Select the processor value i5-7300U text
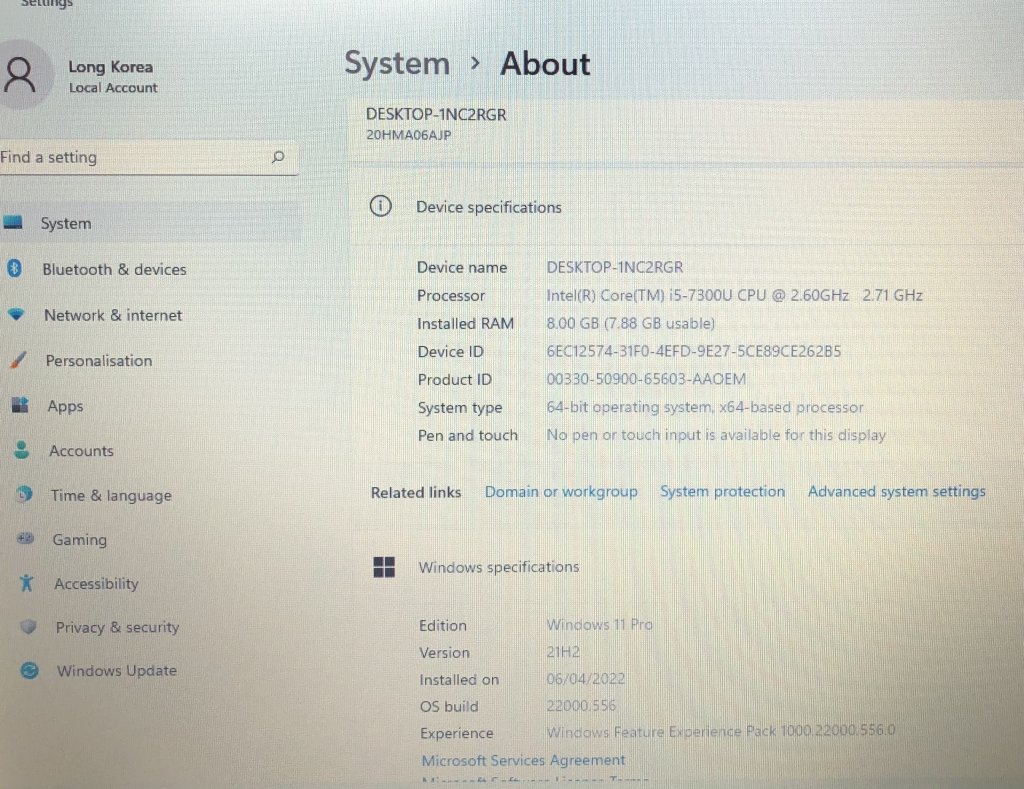 [x=734, y=295]
